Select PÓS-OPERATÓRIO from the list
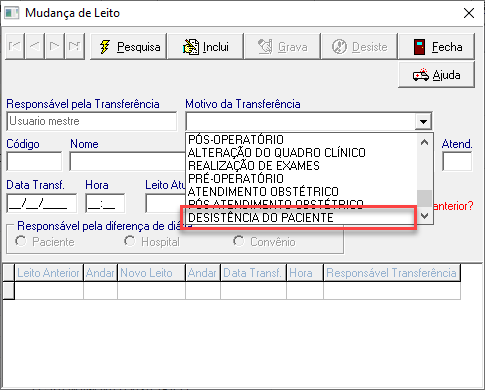 click(236, 140)
